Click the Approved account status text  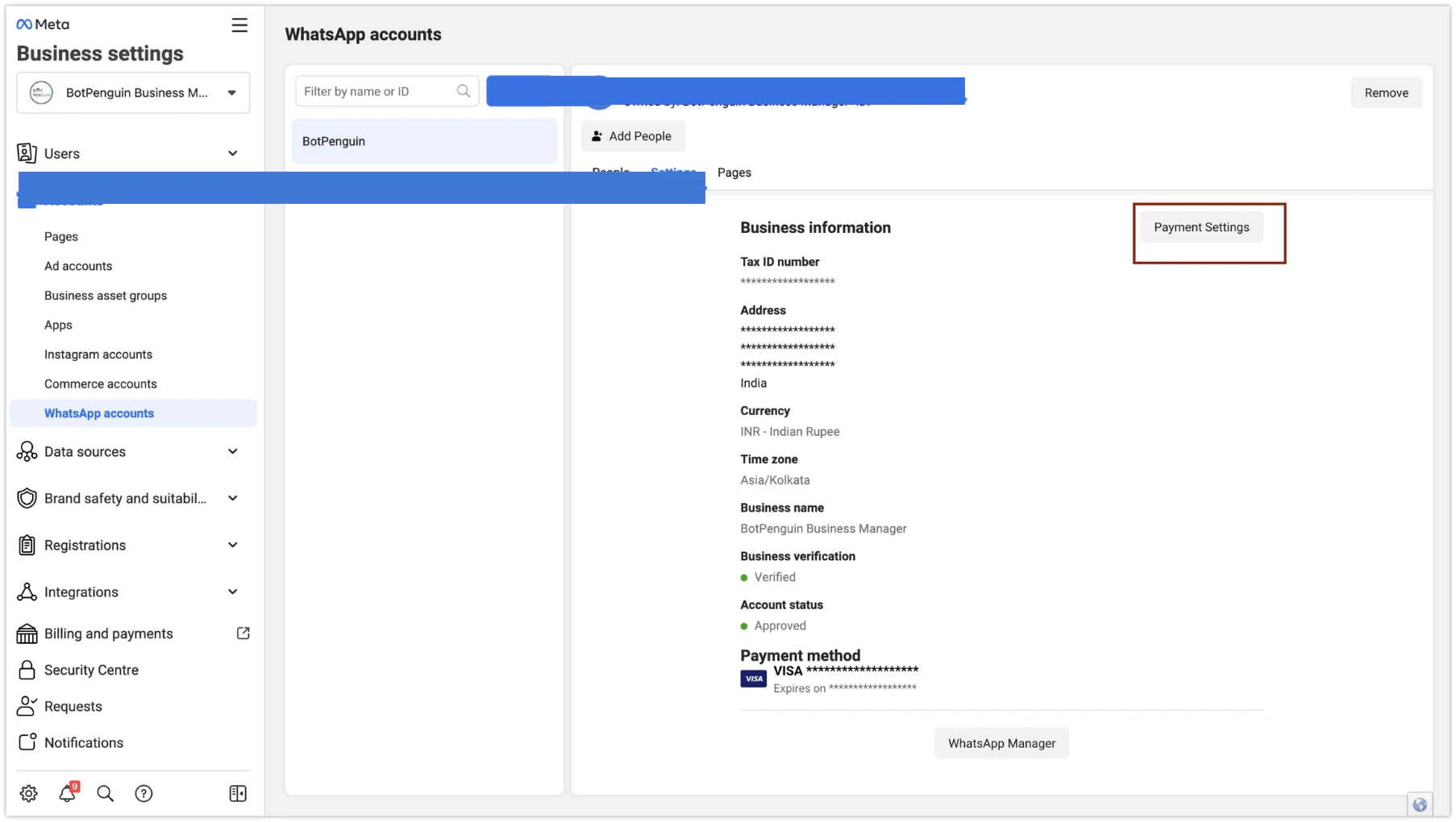[780, 625]
